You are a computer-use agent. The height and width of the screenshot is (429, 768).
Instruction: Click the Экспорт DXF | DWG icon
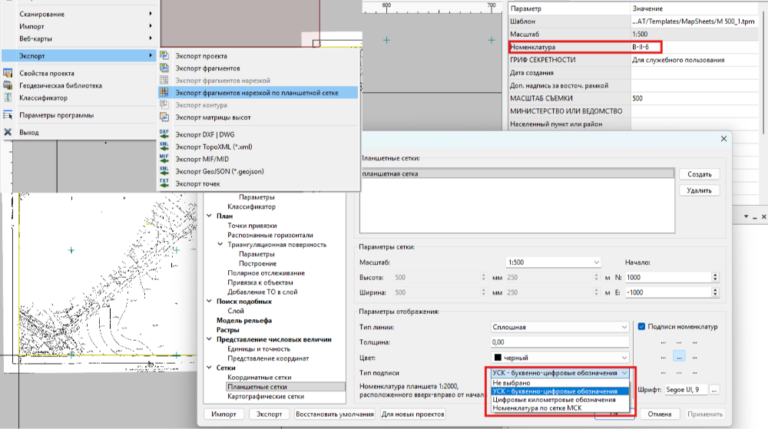pos(165,134)
